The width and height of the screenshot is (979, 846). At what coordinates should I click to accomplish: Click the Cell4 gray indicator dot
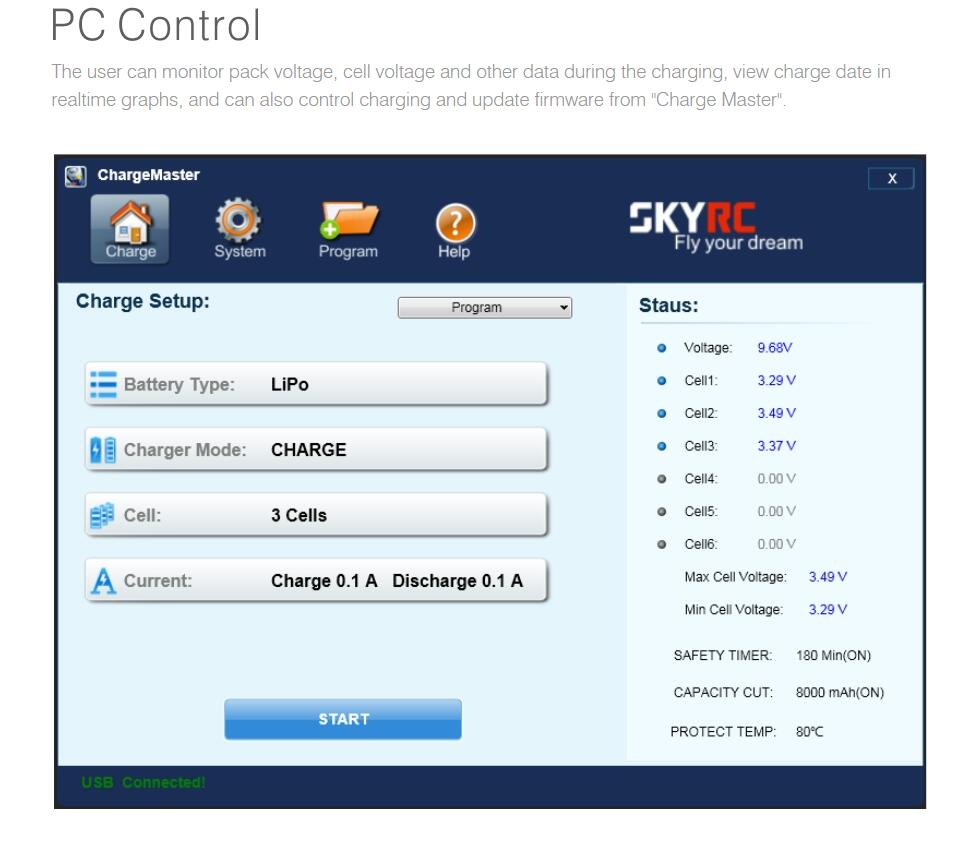pyautogui.click(x=661, y=479)
